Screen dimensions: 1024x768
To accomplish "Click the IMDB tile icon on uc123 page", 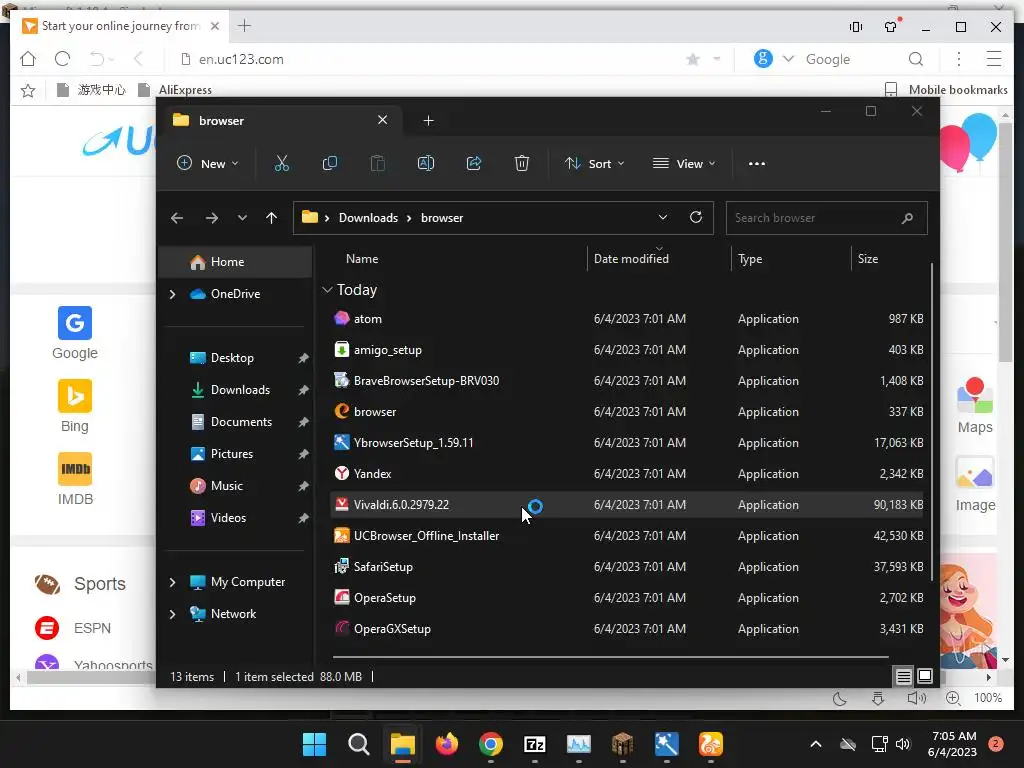I will [x=74, y=469].
